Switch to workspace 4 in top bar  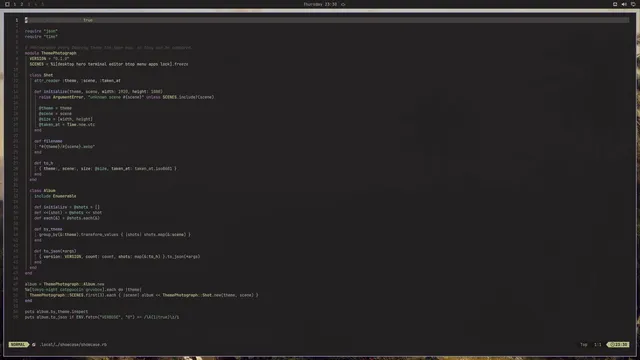[x=36, y=4]
